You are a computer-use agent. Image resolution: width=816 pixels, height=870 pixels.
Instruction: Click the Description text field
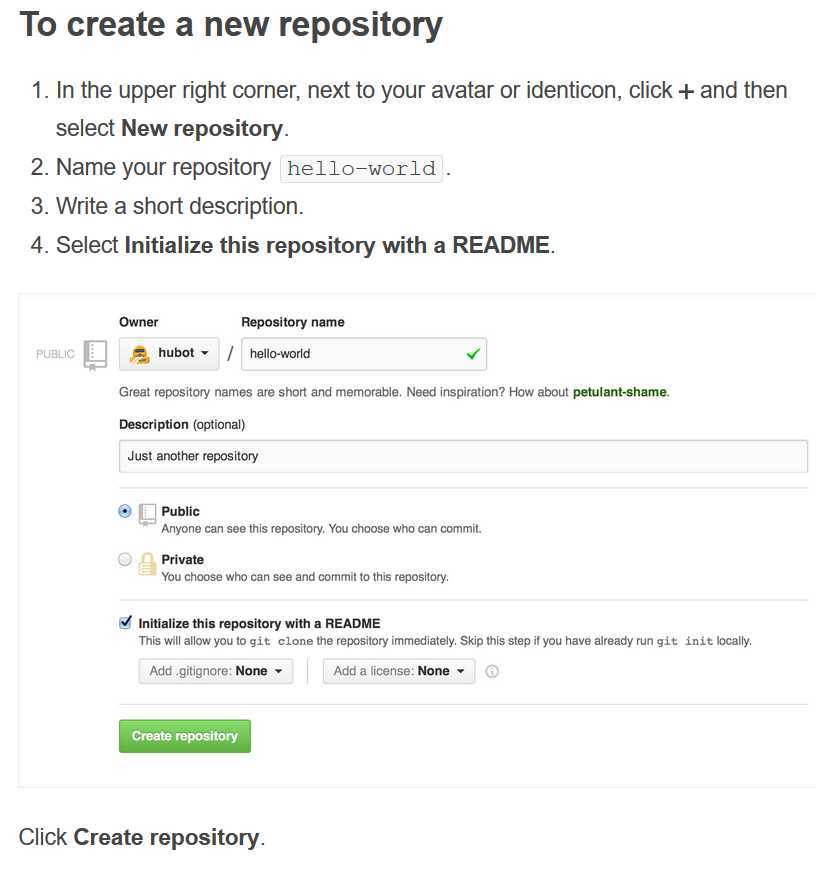[x=463, y=456]
